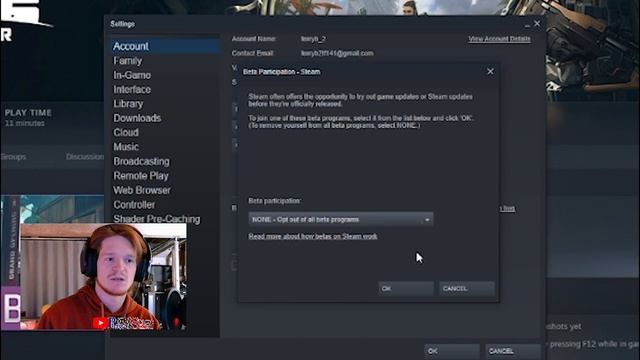Click the PLAY TIME label in library
The width and height of the screenshot is (640, 360).
[x=28, y=113]
